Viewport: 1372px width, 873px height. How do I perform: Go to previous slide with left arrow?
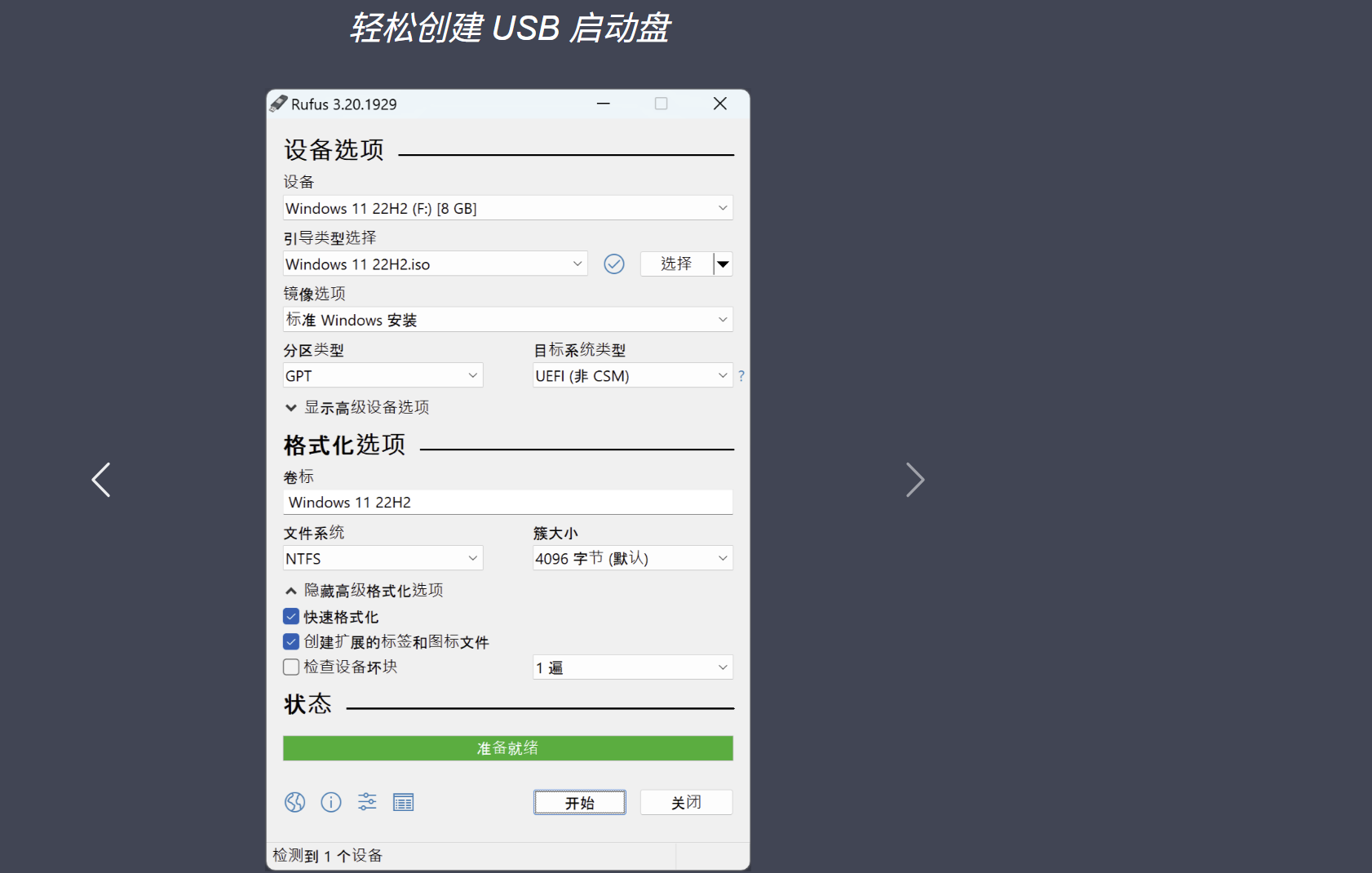pyautogui.click(x=101, y=480)
